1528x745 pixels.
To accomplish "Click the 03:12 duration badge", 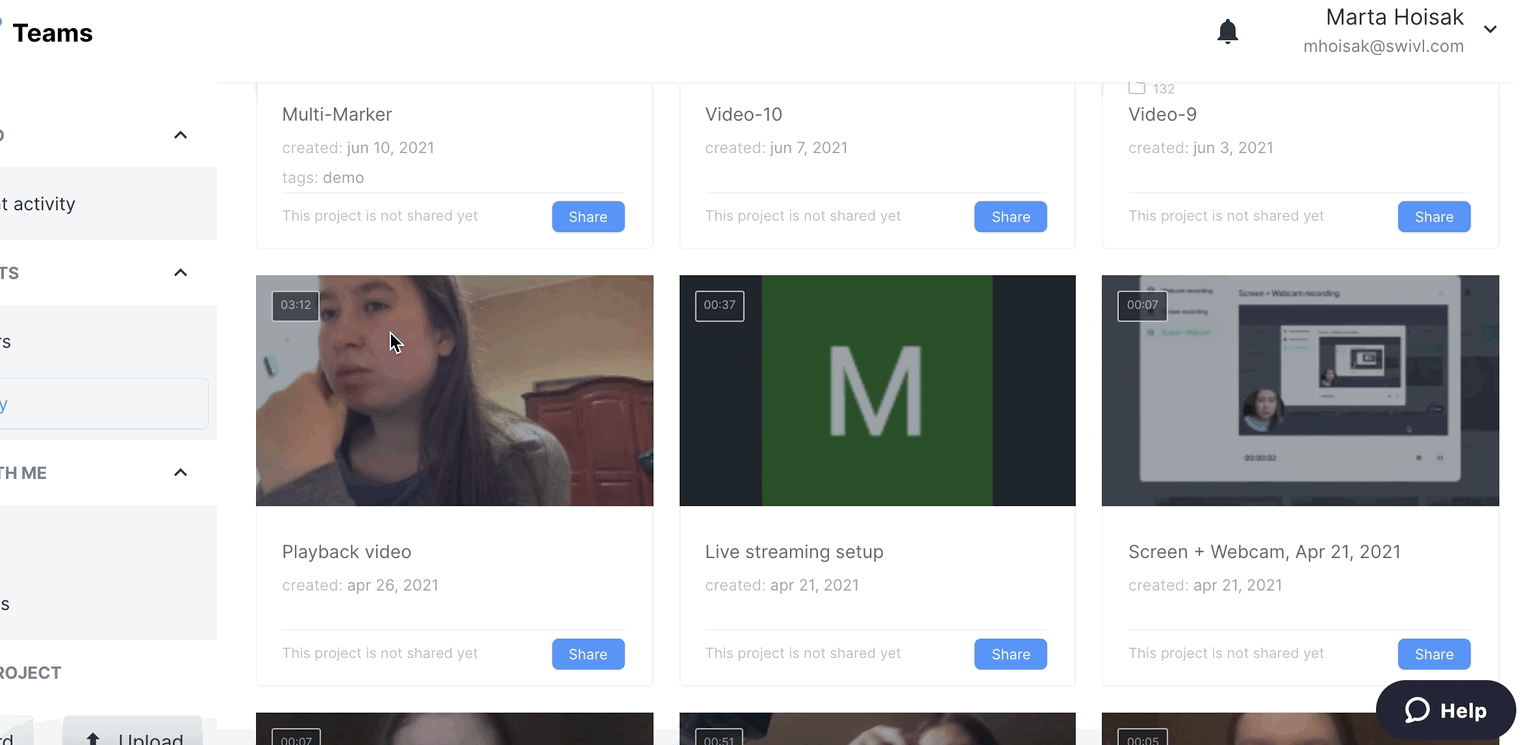I will point(295,305).
